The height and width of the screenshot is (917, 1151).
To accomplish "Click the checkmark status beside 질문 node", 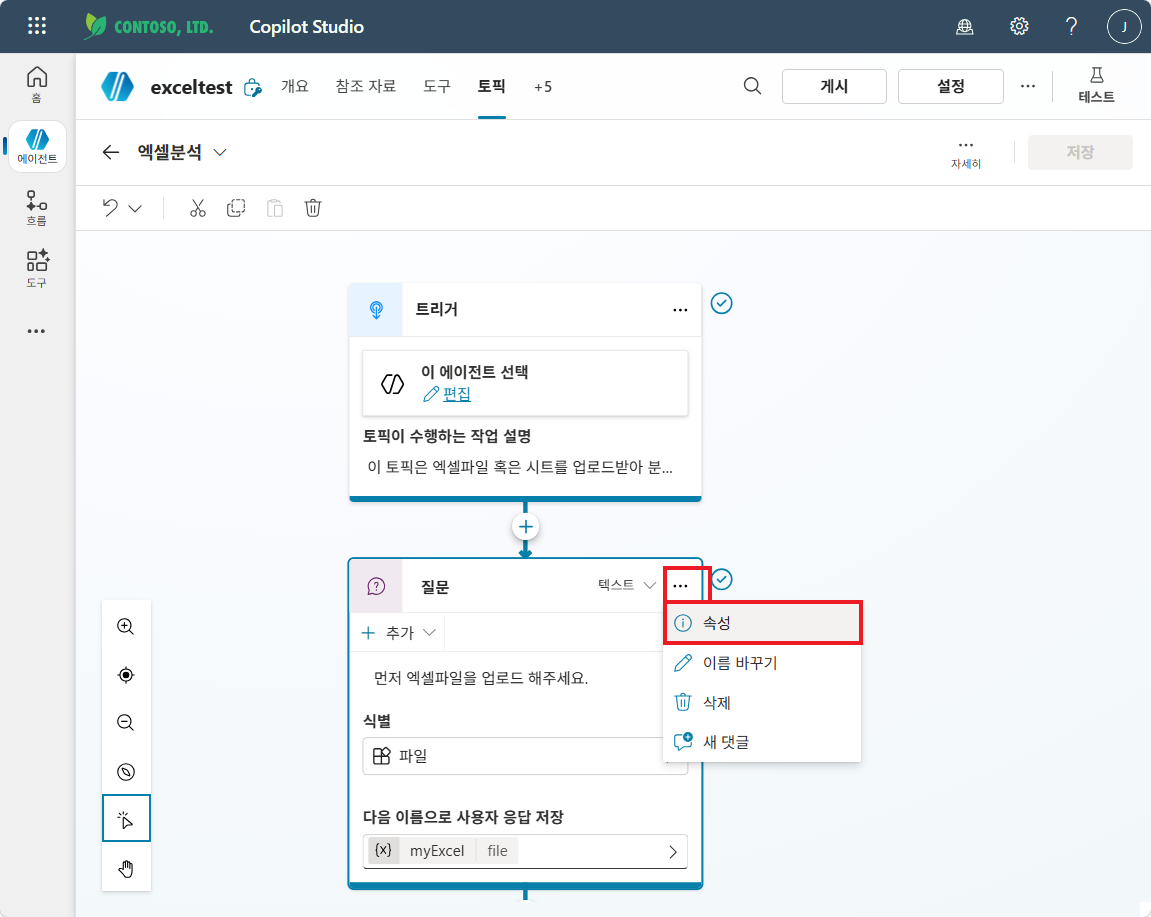I will pyautogui.click(x=722, y=580).
